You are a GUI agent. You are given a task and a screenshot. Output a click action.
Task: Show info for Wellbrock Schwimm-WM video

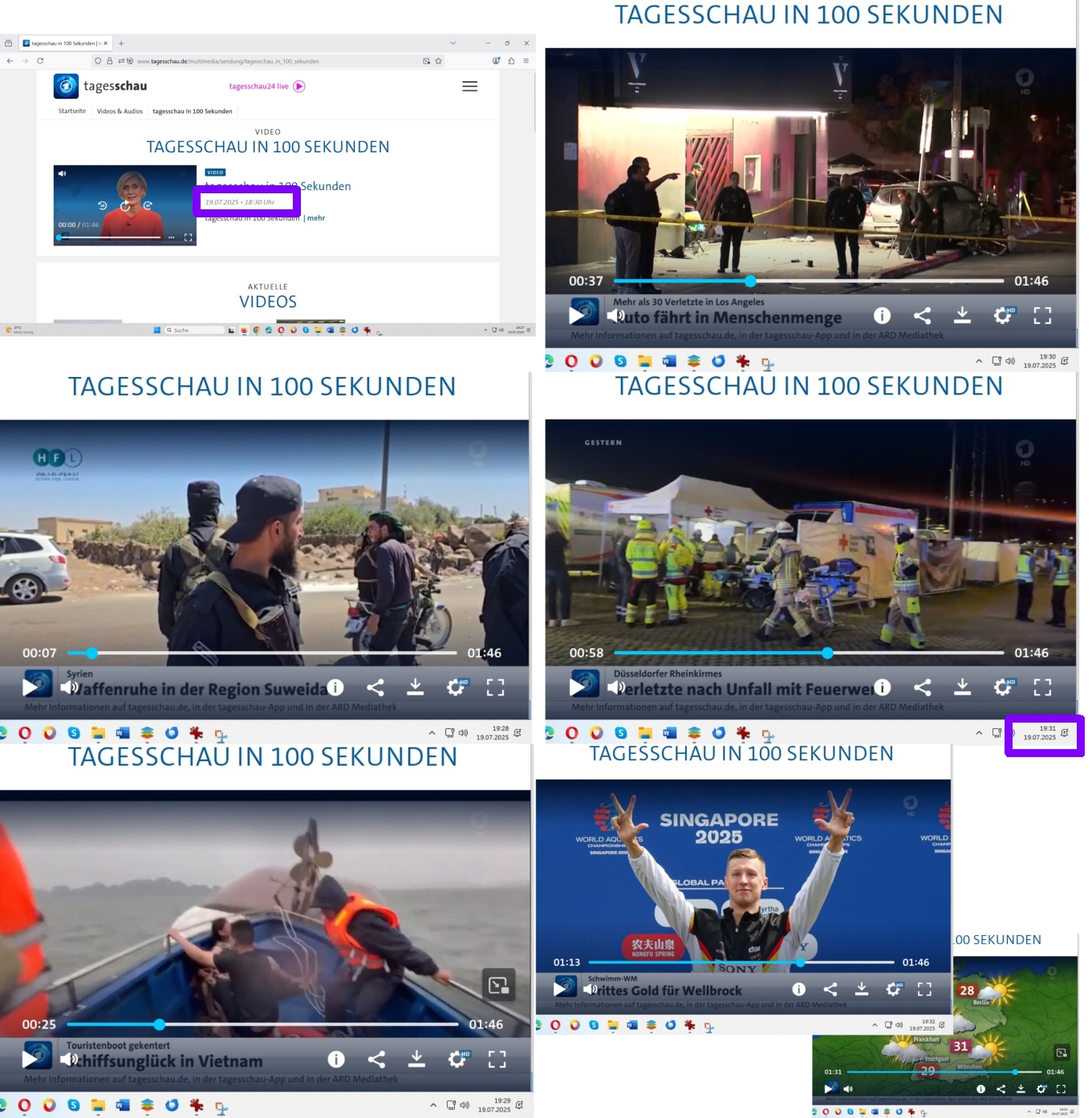(798, 990)
